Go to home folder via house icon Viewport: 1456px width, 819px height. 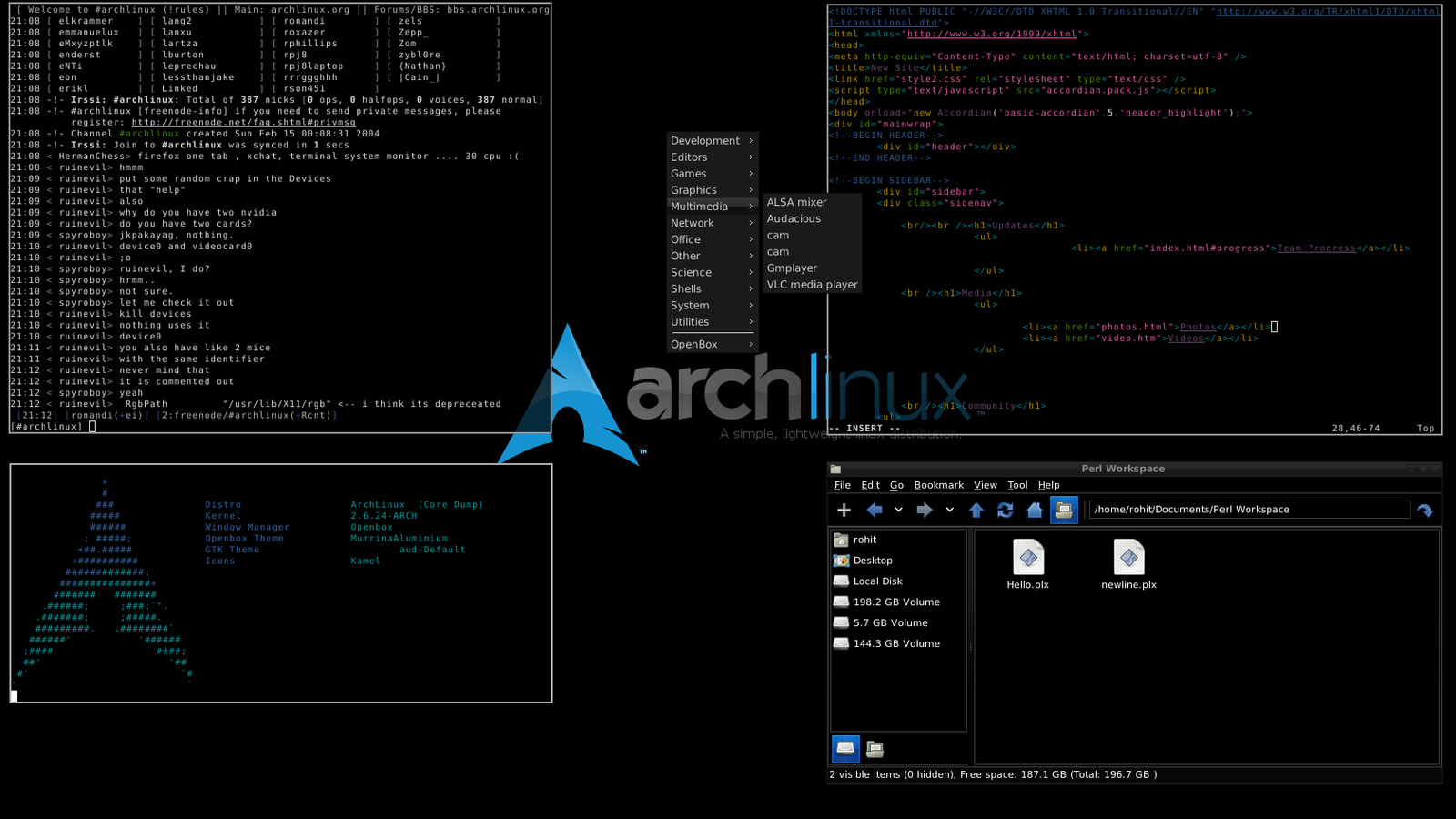click(1035, 511)
